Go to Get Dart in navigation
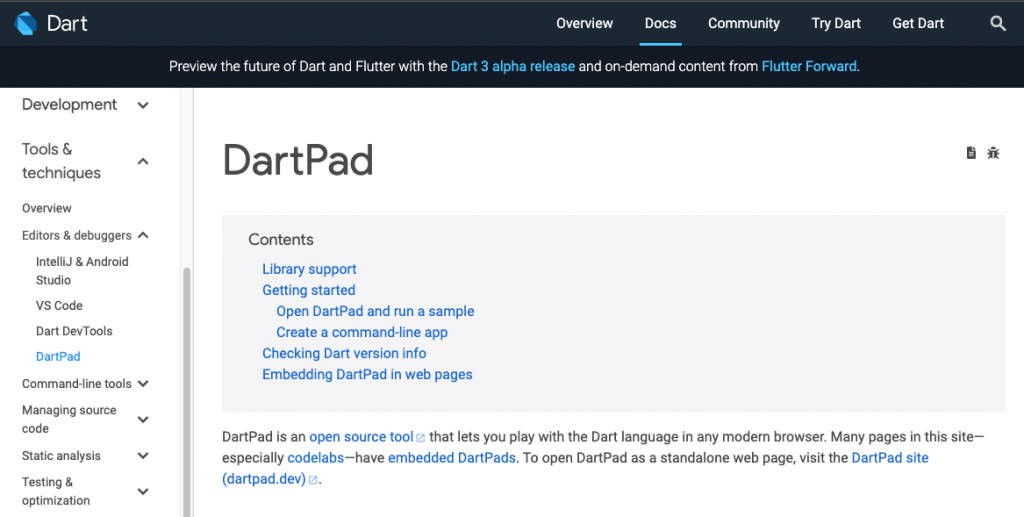The width and height of the screenshot is (1024, 517). coord(918,24)
